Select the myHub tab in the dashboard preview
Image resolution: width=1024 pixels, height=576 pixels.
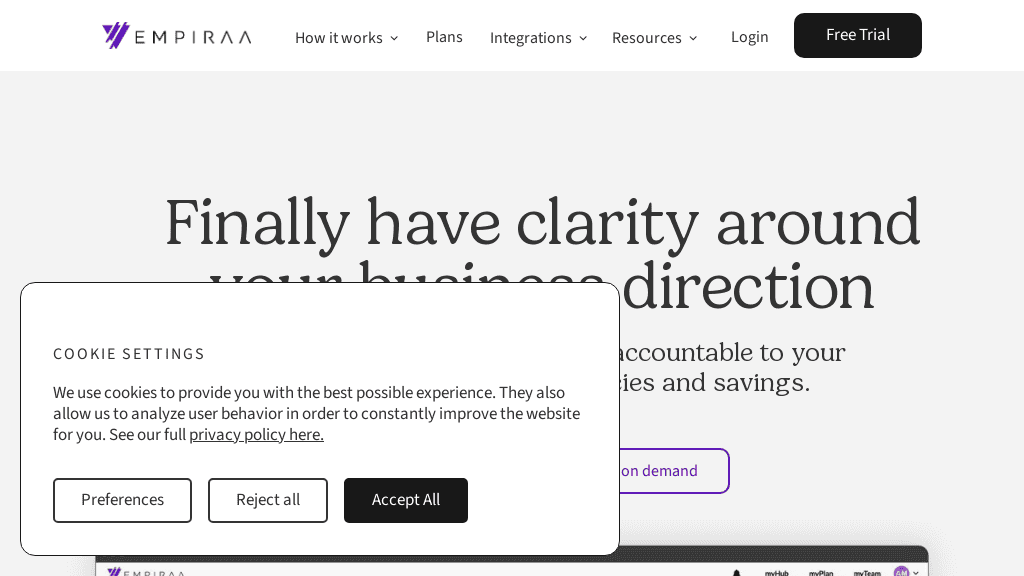[777, 574]
